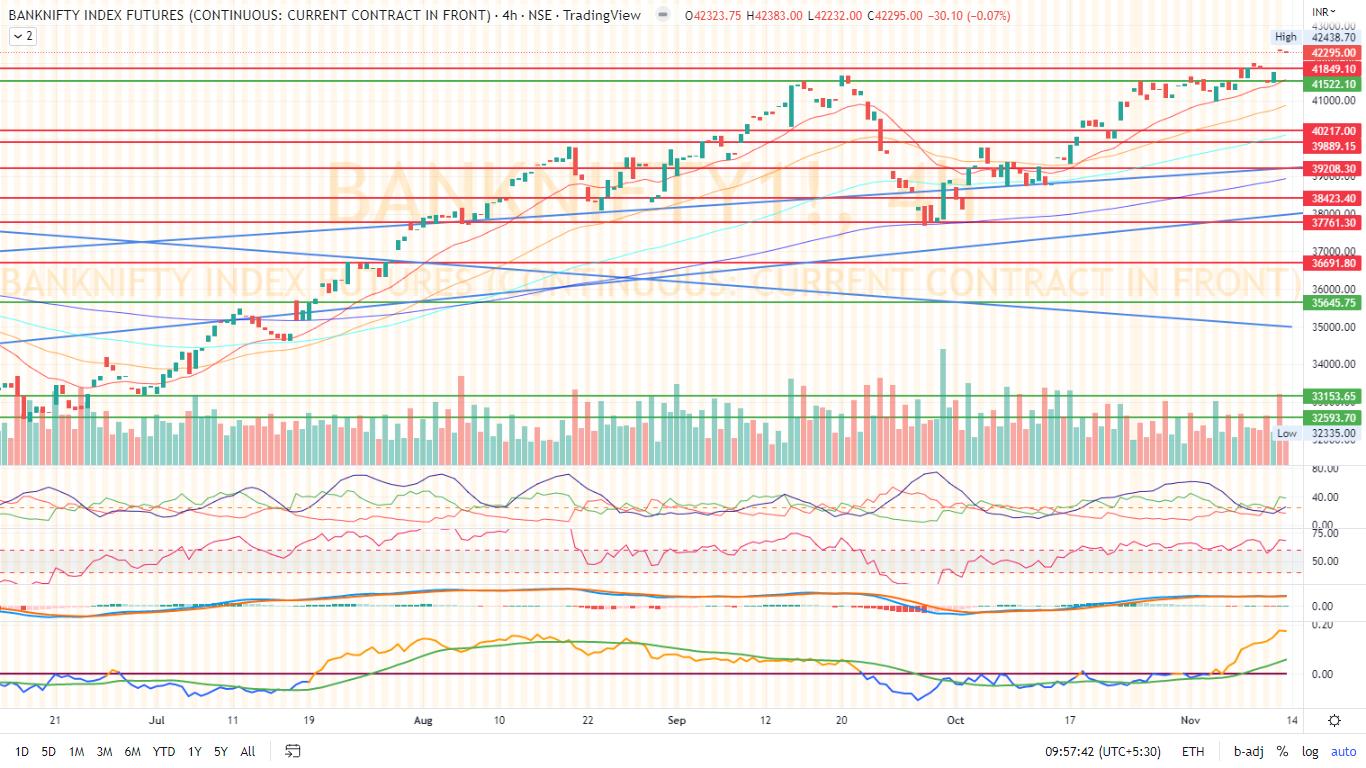Click the 32335.00 low price label

[x=1333, y=434]
